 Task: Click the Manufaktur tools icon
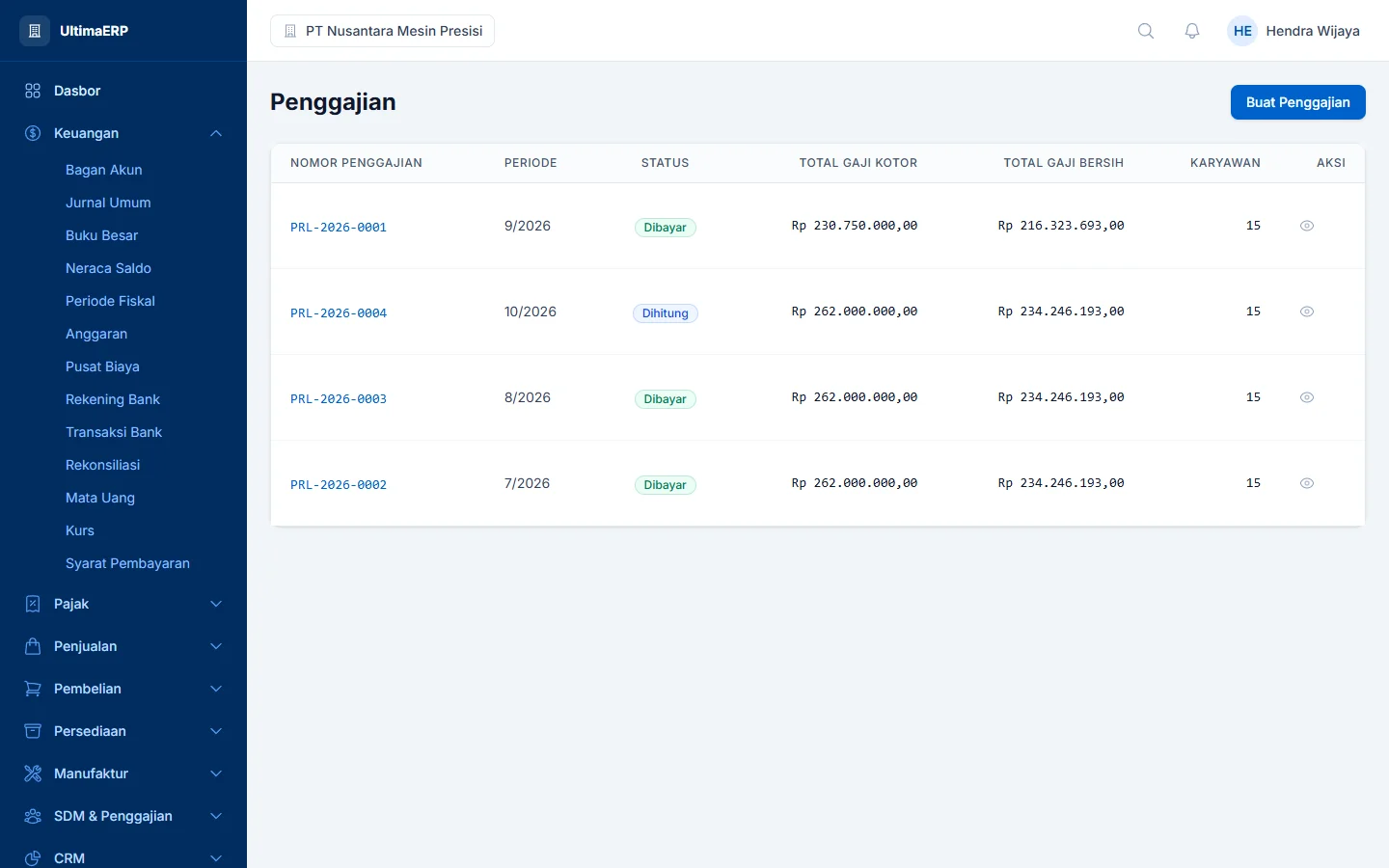(33, 773)
